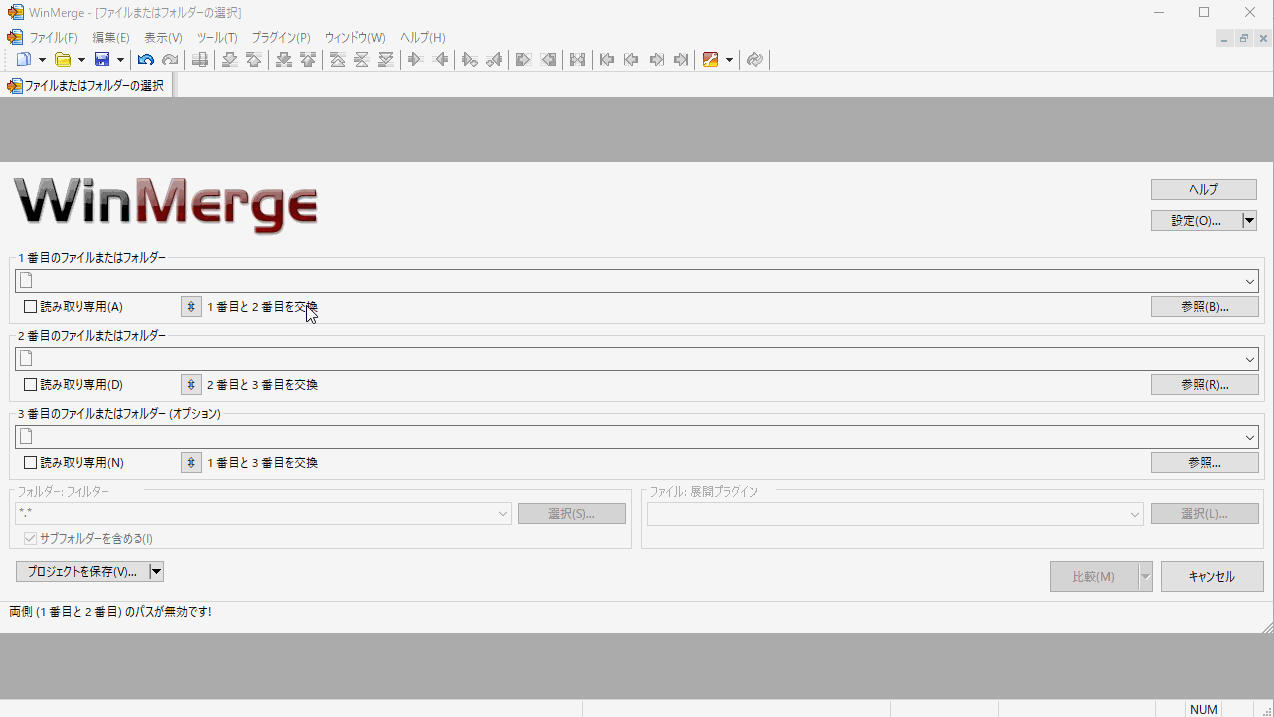1274x717 pixels.
Task: Click the Redo toolbar icon
Action: (x=171, y=60)
